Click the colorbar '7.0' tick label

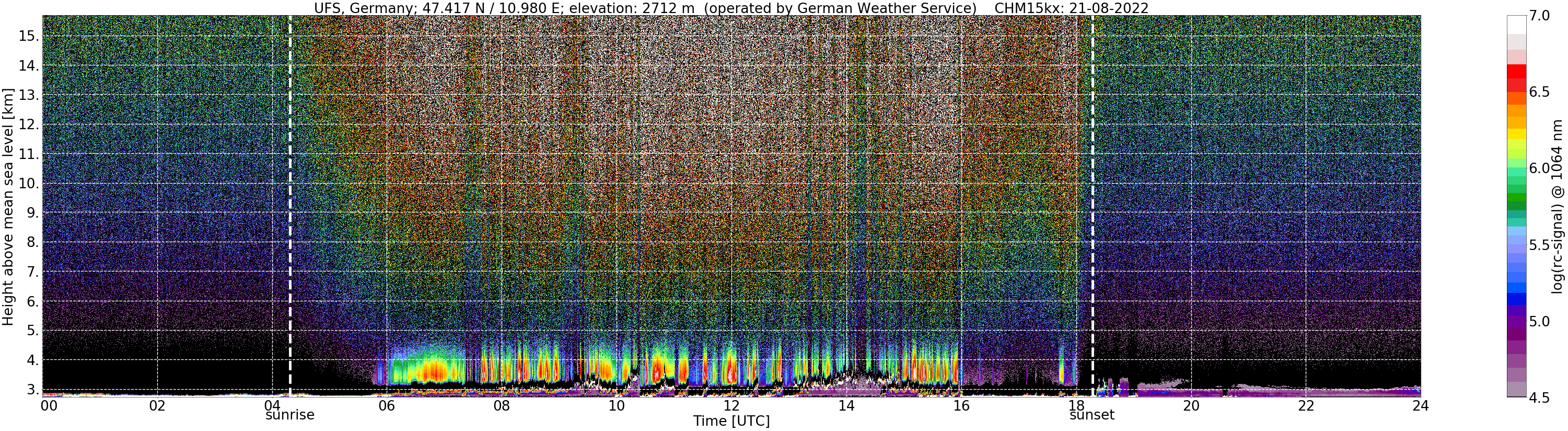[x=1540, y=16]
